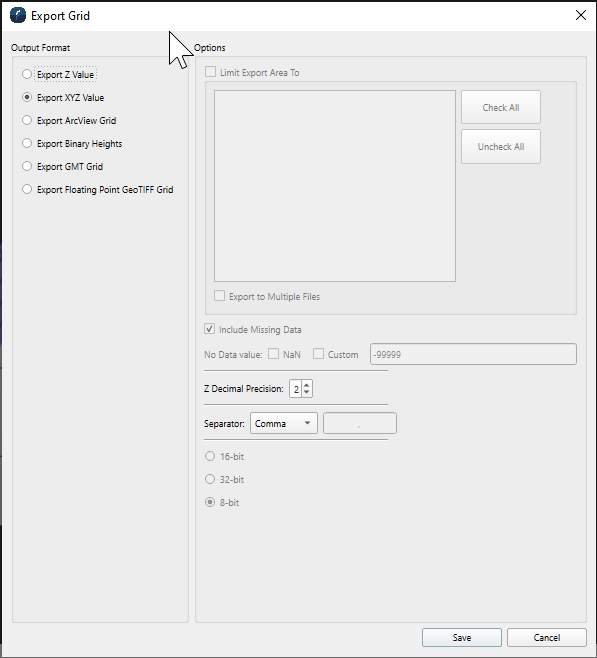597x658 pixels.
Task: Click the Uncheck All button
Action: click(501, 146)
